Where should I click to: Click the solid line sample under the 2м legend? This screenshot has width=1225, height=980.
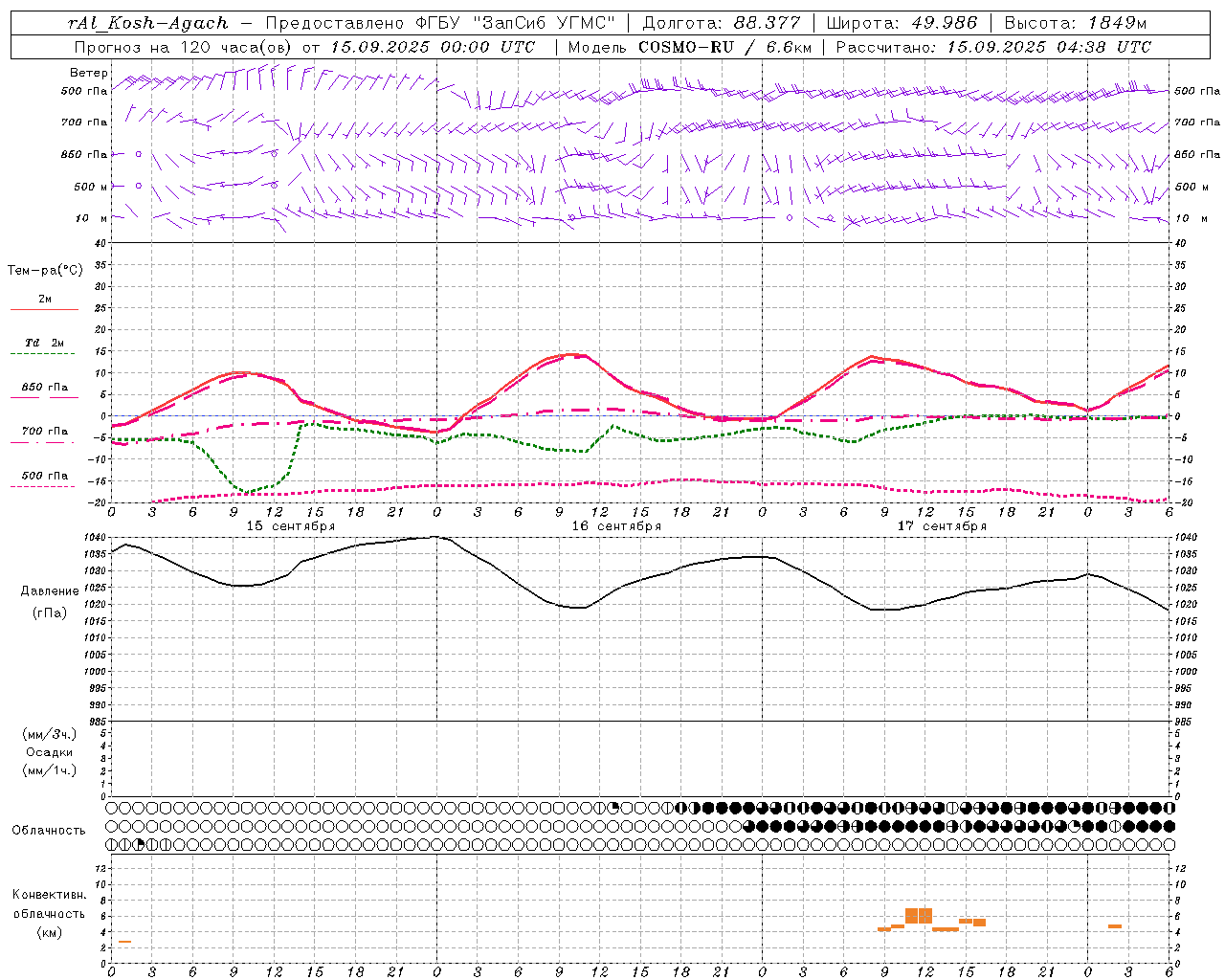pyautogui.click(x=44, y=310)
